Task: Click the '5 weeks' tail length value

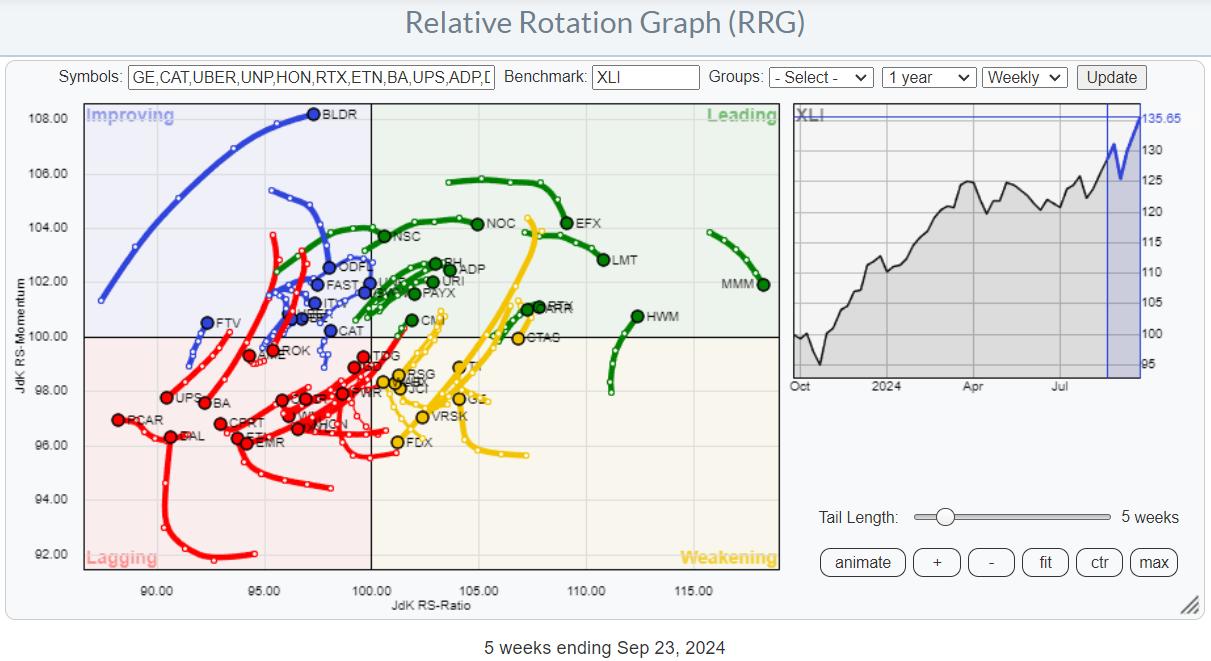Action: [x=1150, y=517]
